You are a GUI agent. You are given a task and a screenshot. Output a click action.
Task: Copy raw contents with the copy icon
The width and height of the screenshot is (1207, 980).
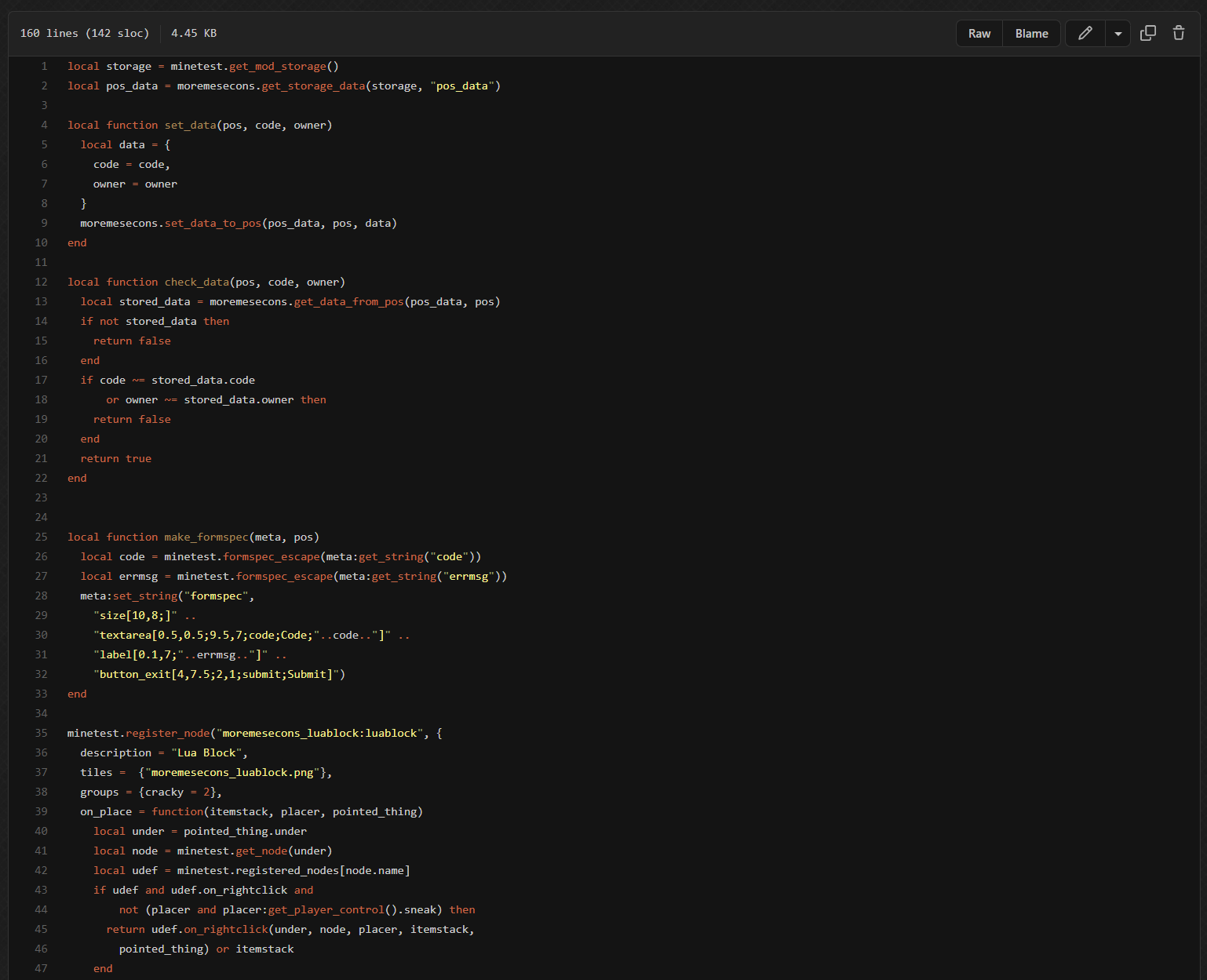point(1147,33)
